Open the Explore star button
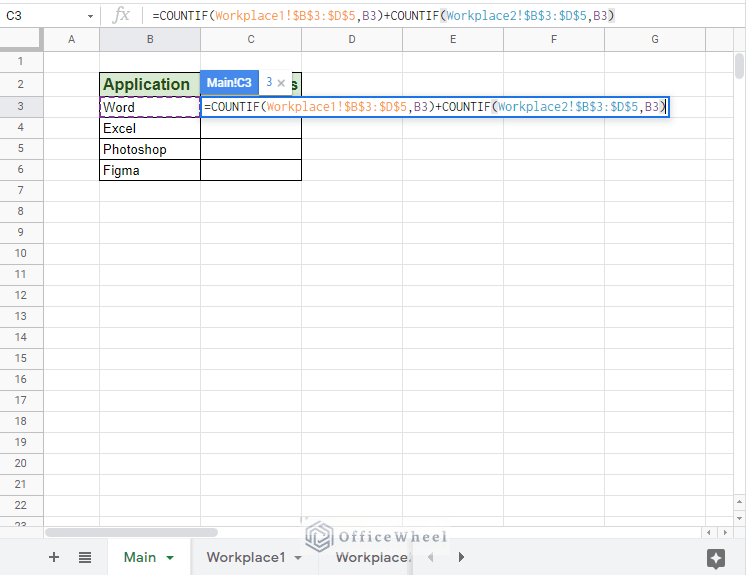 pos(716,558)
